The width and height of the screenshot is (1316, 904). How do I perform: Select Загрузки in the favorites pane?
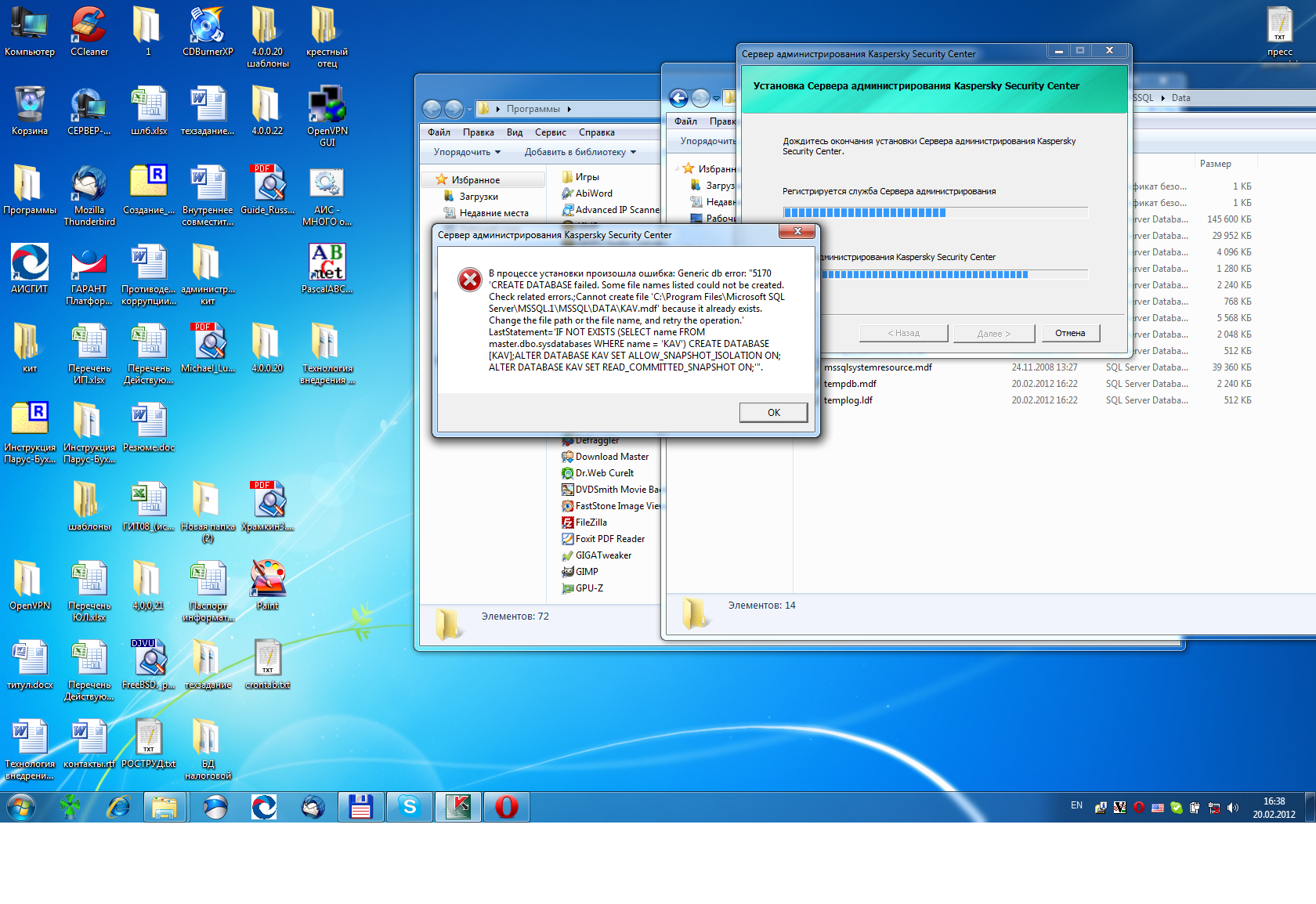(x=478, y=197)
